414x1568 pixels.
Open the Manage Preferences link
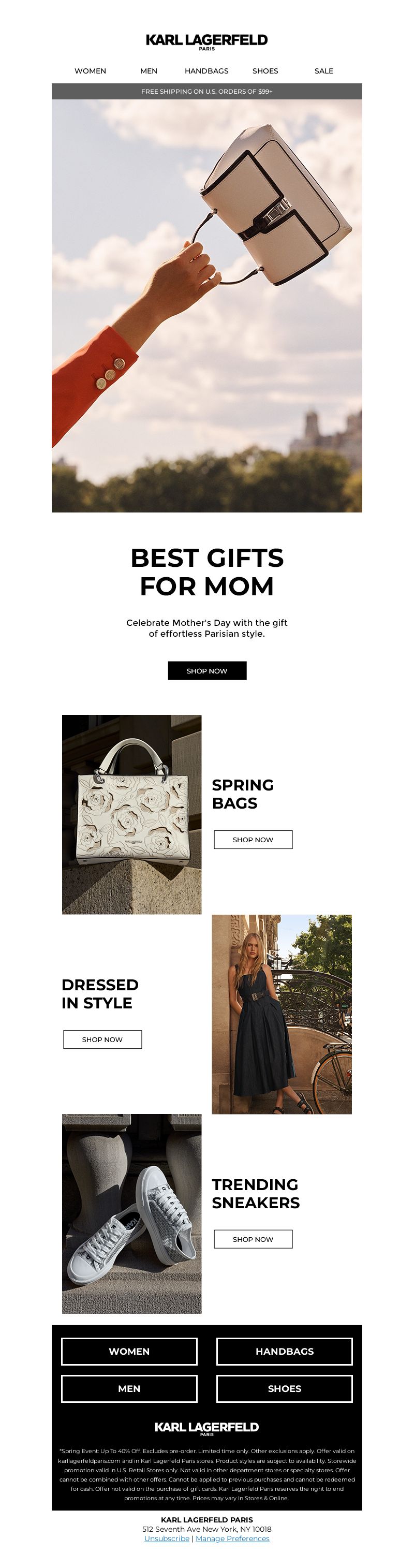tap(232, 1538)
